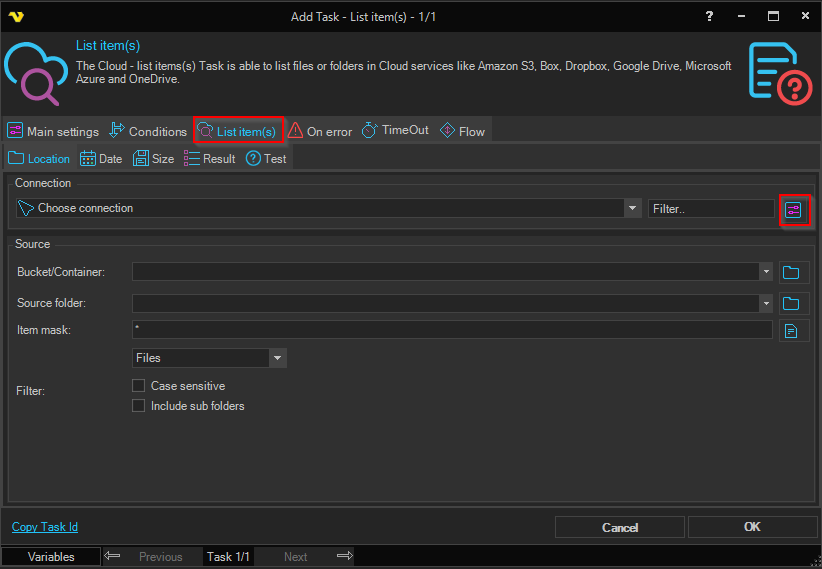822x569 pixels.
Task: Expand the Source folder dropdown
Action: tap(766, 303)
